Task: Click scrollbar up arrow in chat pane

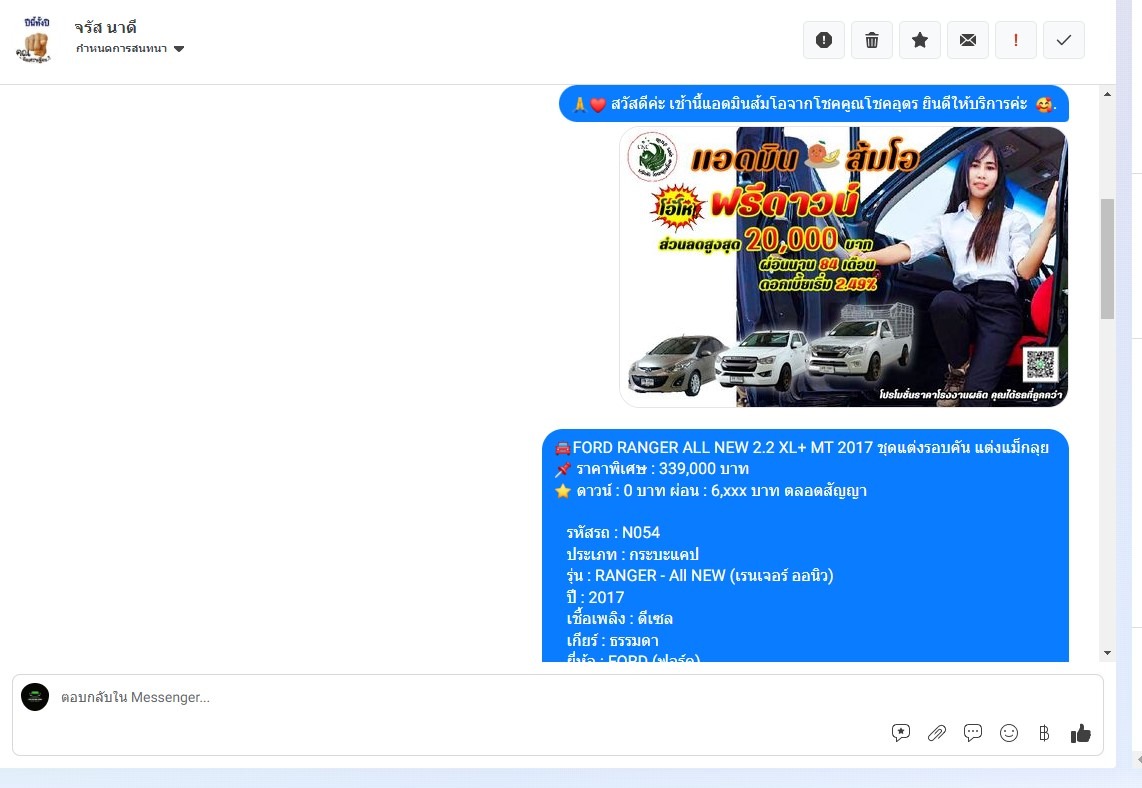Action: [x=1107, y=95]
